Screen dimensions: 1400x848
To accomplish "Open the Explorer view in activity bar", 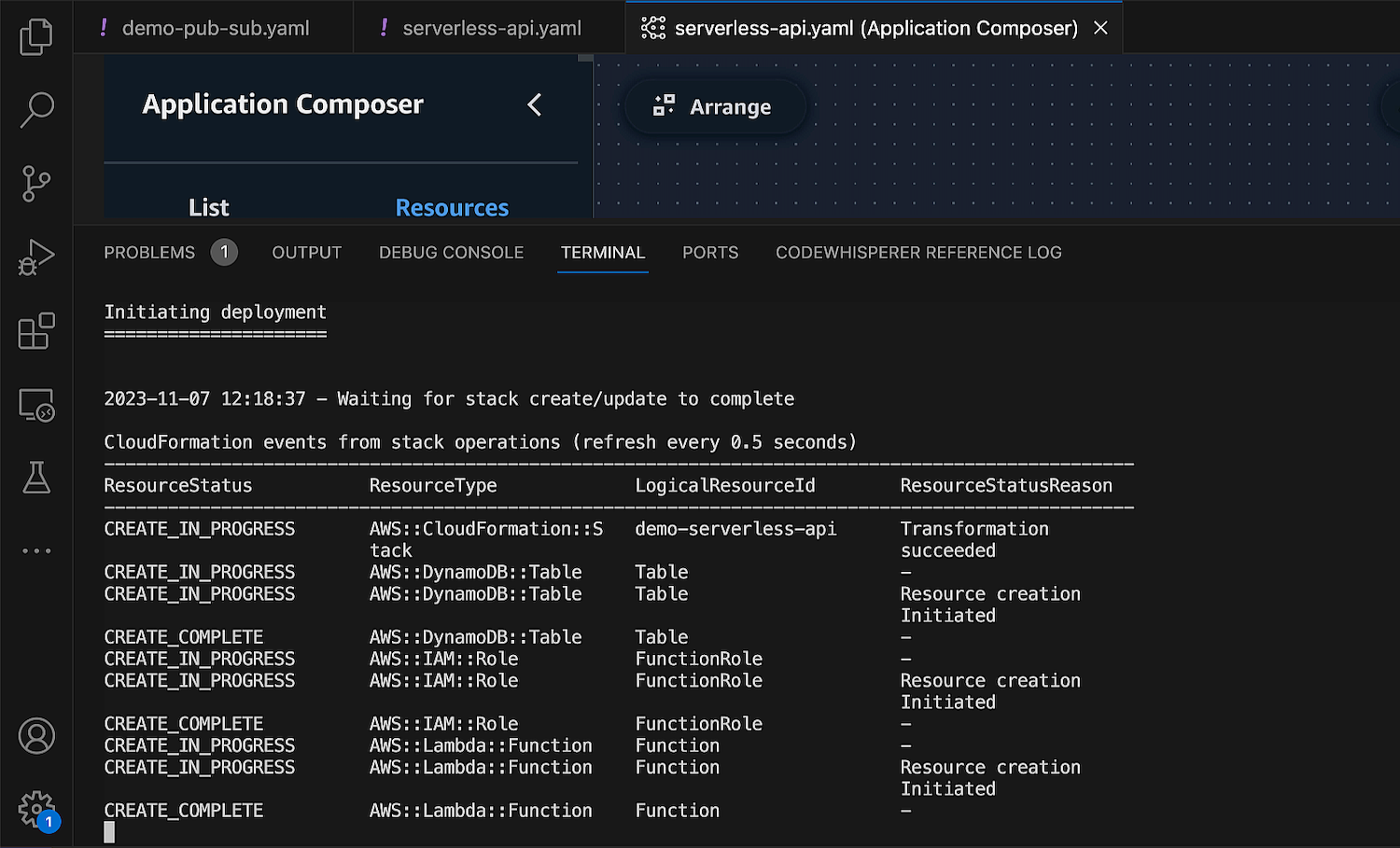I will [x=36, y=36].
